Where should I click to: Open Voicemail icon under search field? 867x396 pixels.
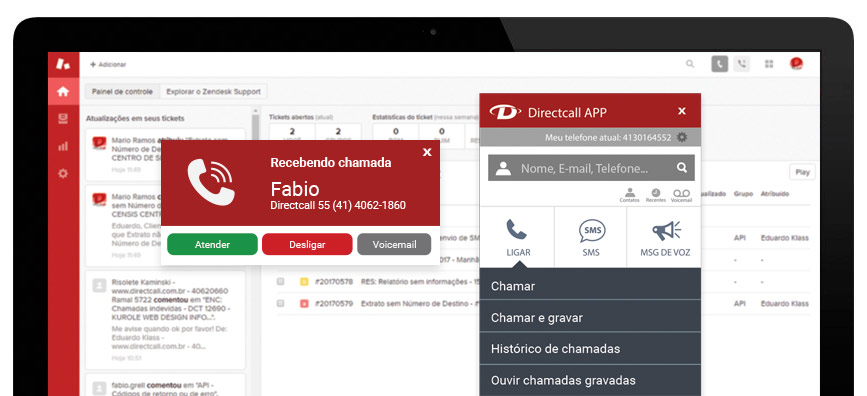point(681,195)
